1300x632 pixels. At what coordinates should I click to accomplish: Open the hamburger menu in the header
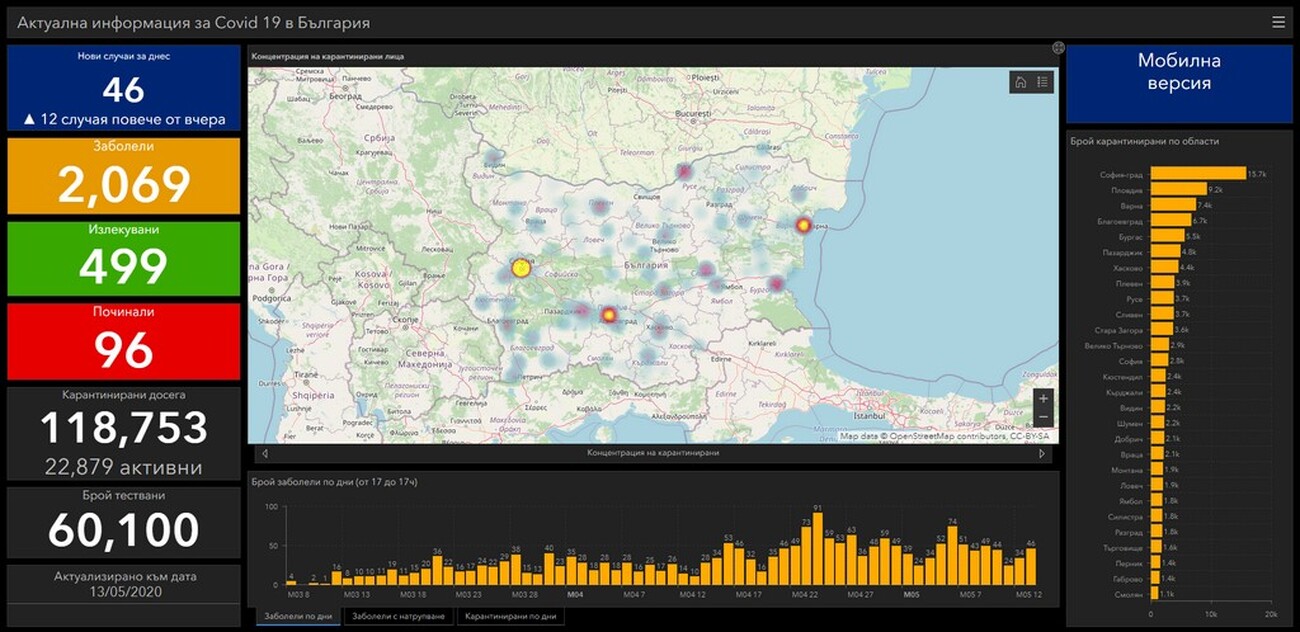[x=1278, y=22]
